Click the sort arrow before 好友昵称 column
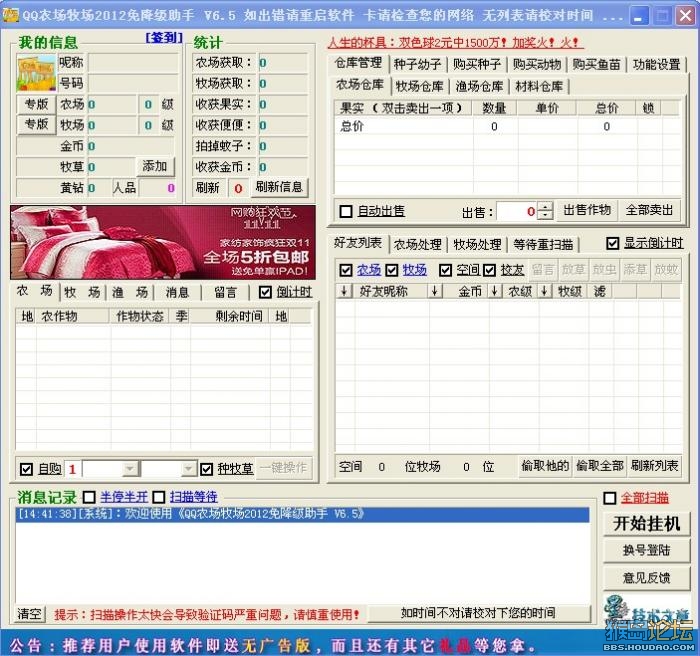Viewport: 700px width, 656px height. pos(344,292)
